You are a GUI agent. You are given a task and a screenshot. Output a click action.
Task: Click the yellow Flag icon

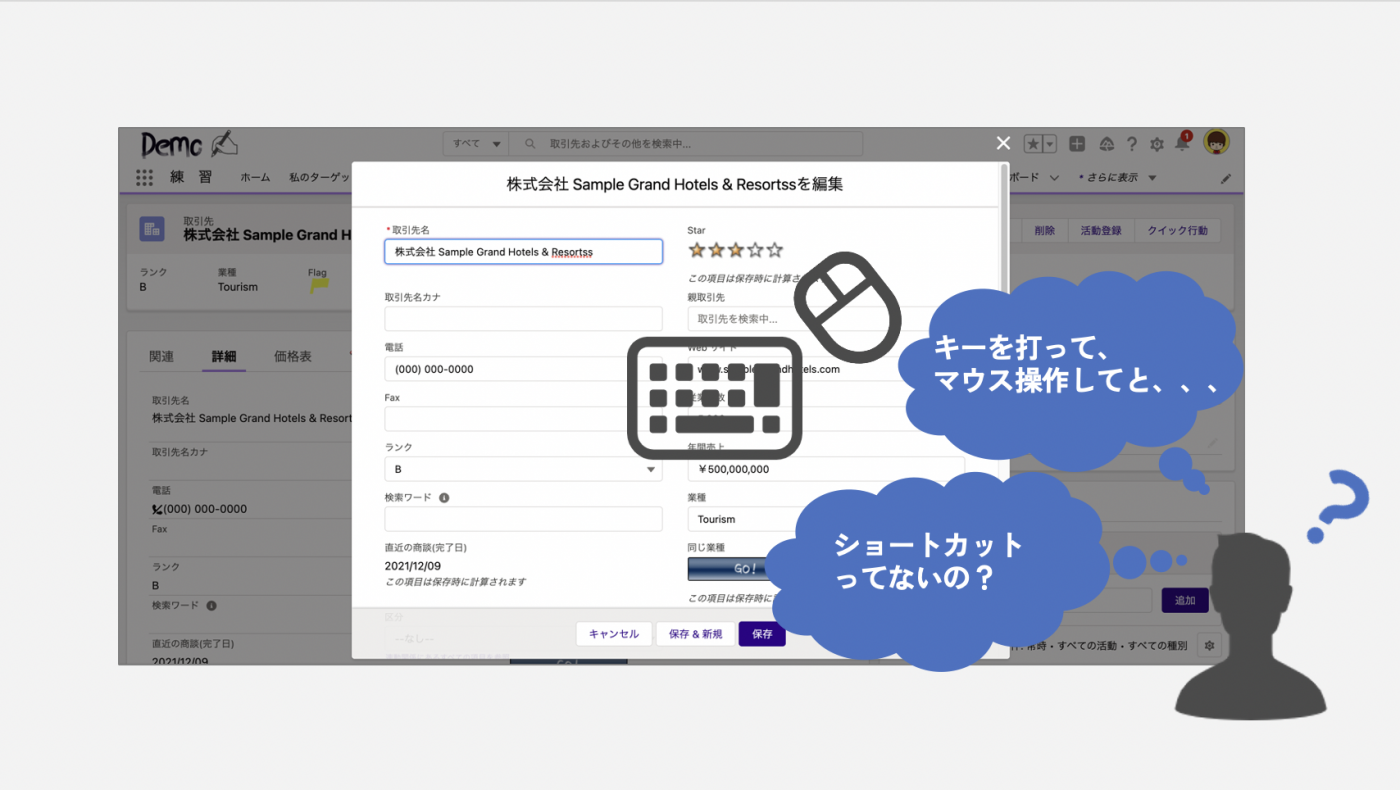tap(318, 286)
